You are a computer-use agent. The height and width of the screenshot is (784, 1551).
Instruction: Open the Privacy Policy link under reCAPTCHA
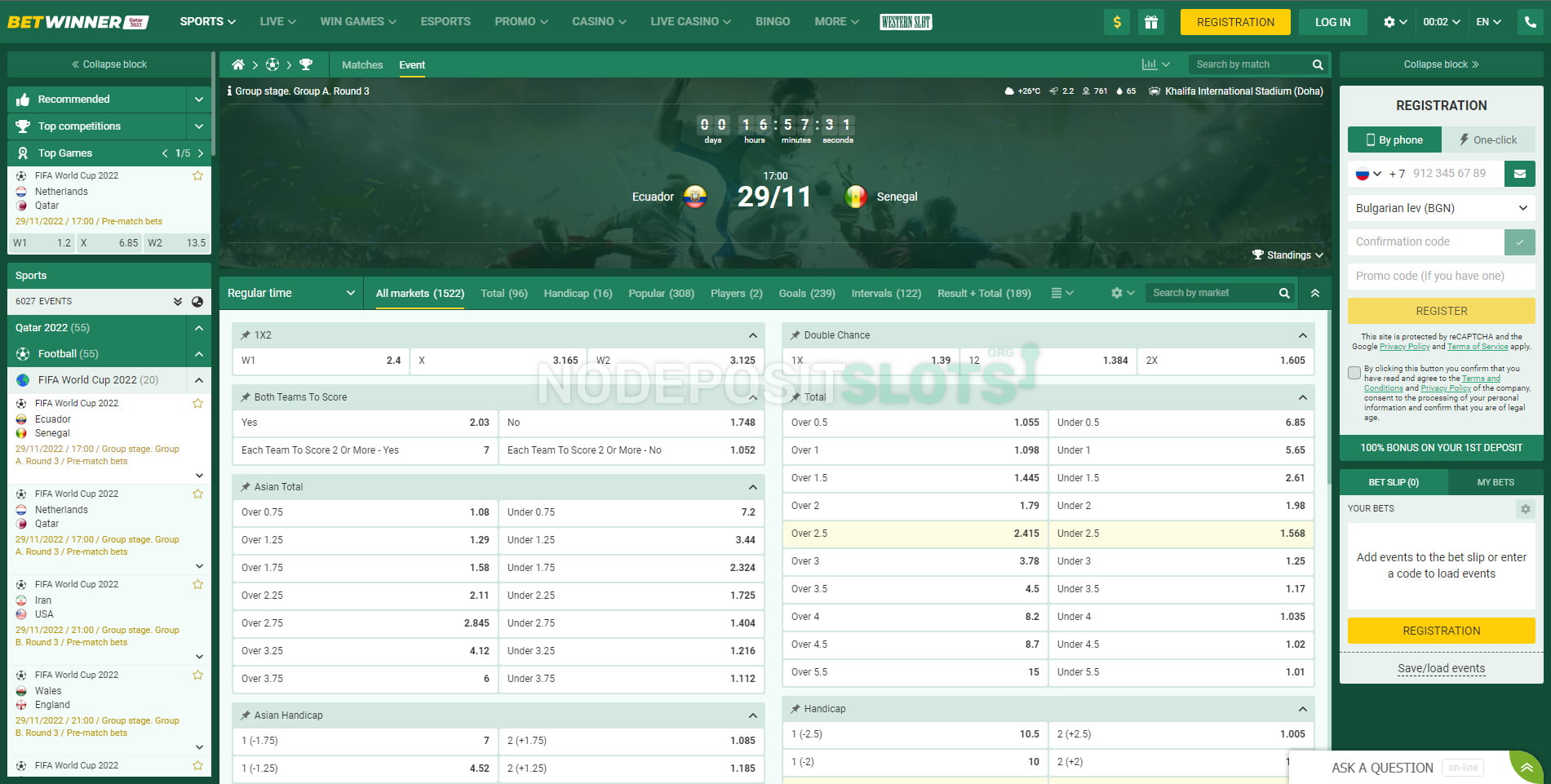tap(1404, 347)
